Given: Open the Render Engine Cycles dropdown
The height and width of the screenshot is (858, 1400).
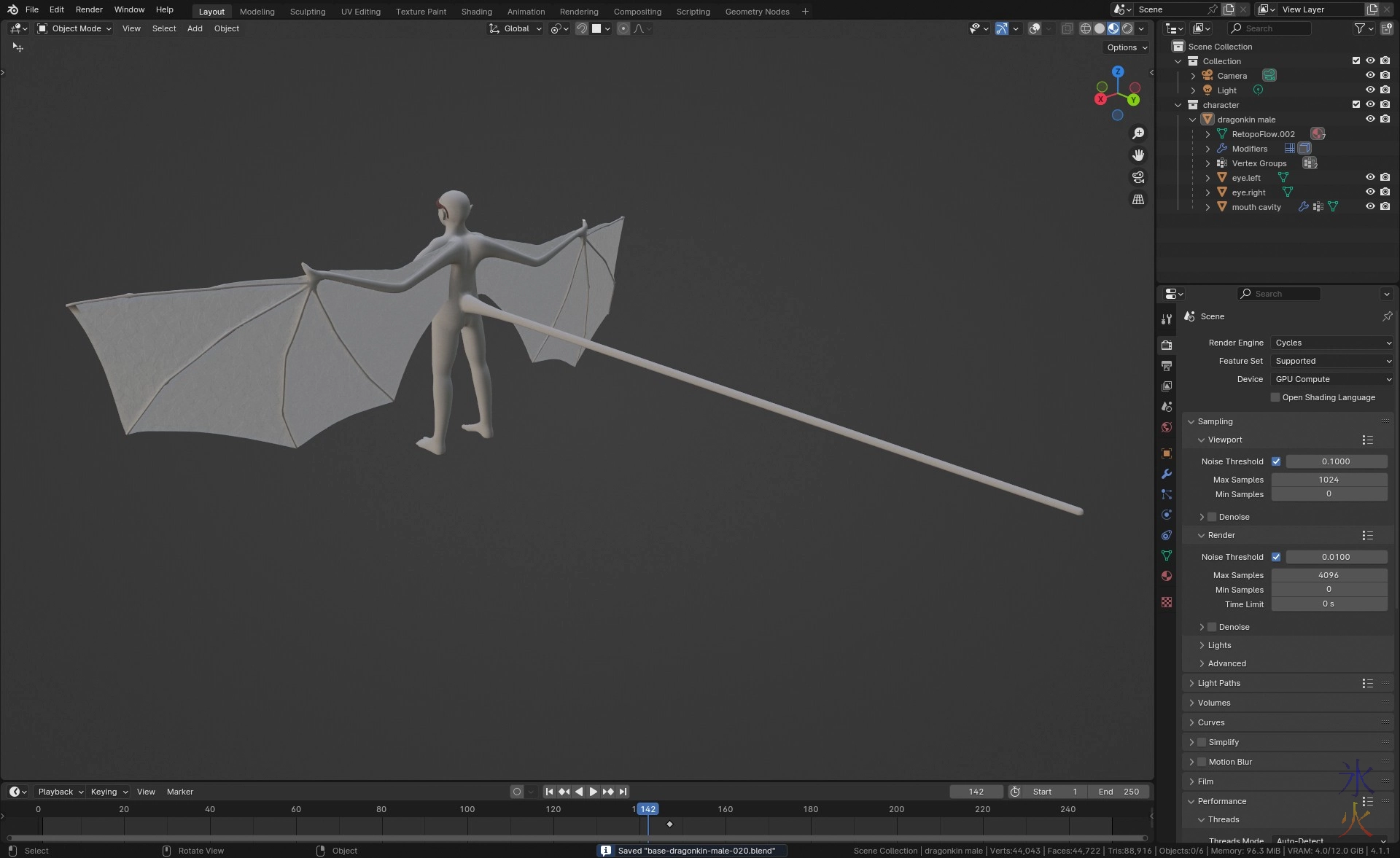Looking at the screenshot, I should pos(1331,343).
